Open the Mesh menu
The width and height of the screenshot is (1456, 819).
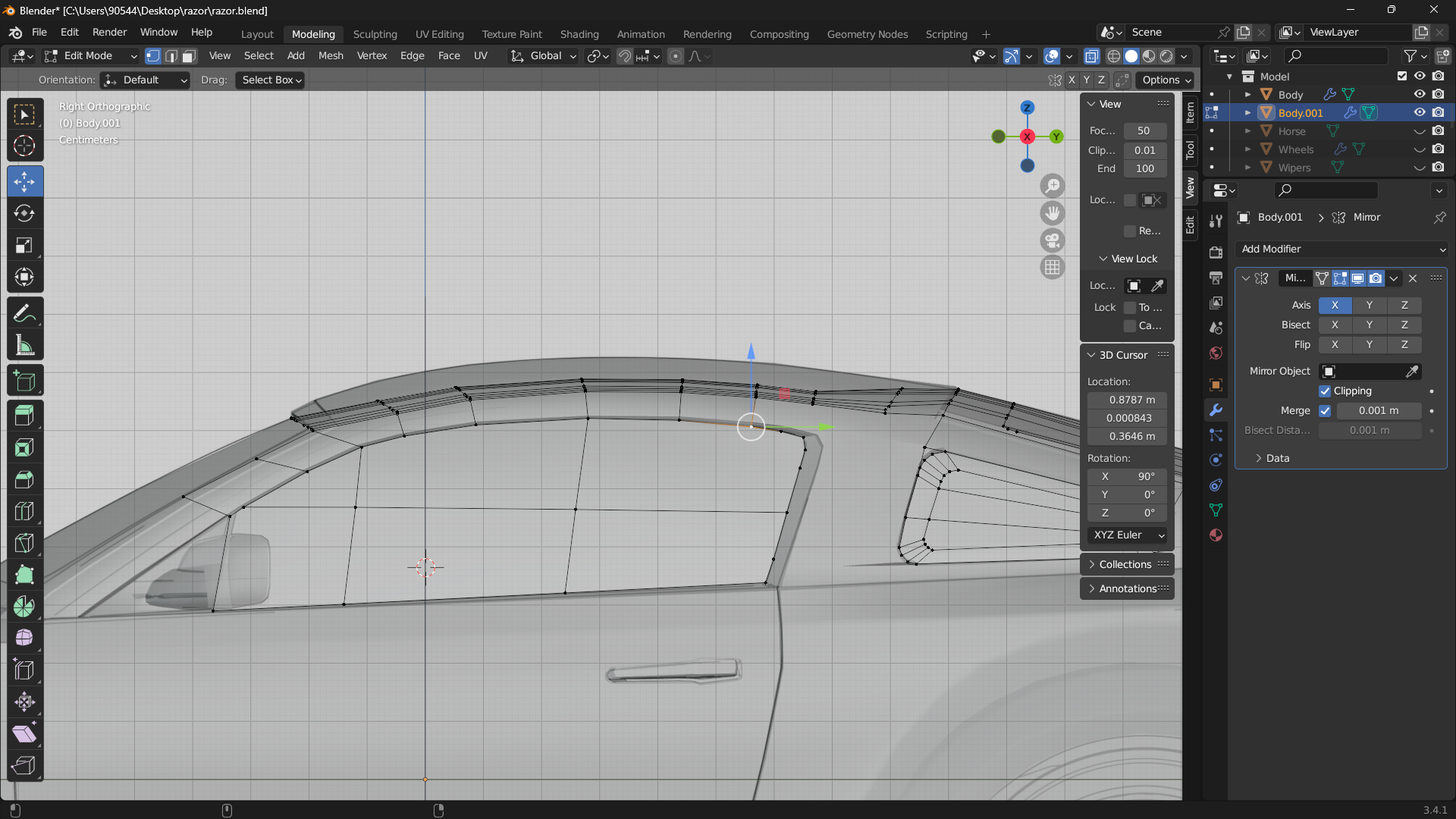pos(331,56)
